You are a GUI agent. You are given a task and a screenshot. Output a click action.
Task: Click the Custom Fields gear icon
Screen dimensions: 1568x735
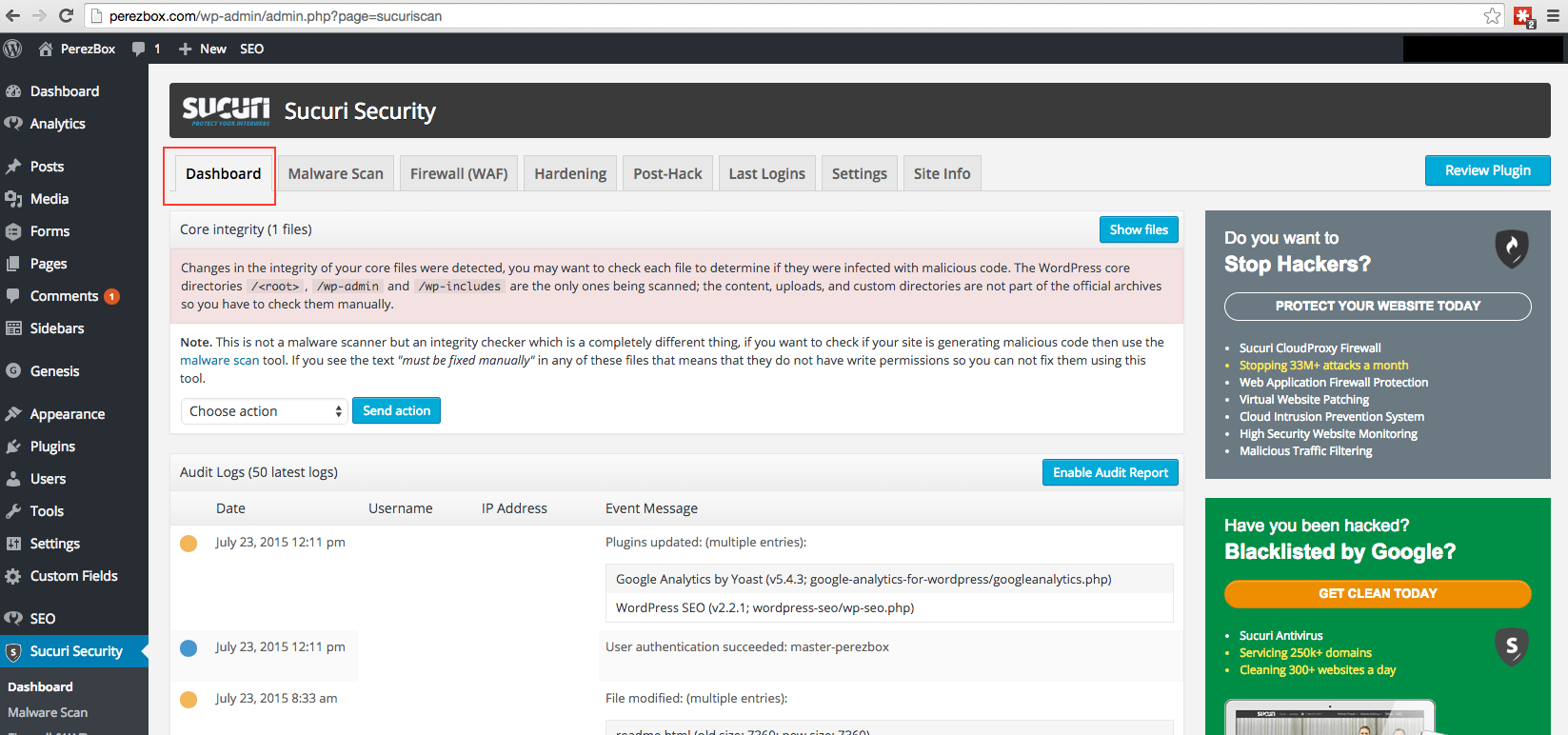[13, 576]
